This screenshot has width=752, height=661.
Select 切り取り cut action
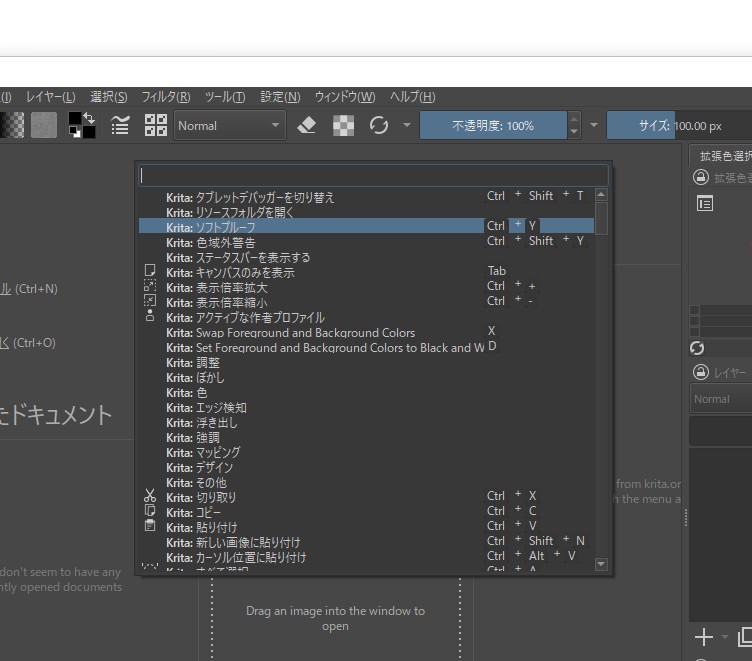366,497
